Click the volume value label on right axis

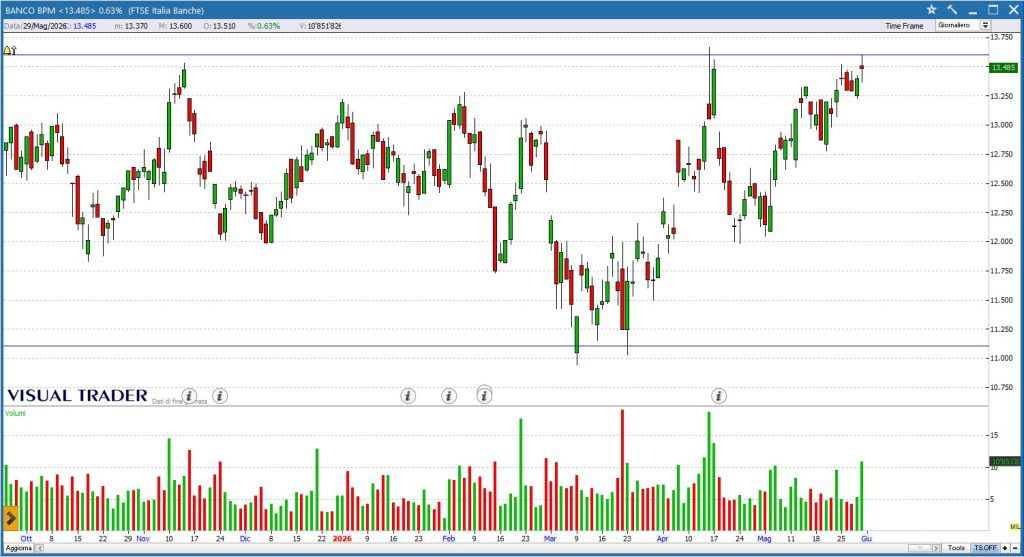(1004, 462)
